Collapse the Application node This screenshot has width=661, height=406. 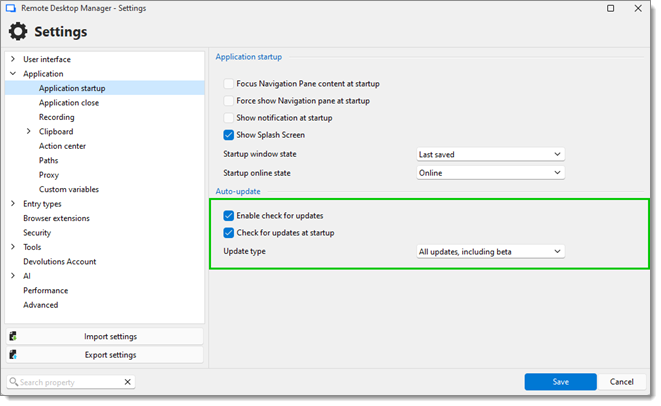(13, 74)
